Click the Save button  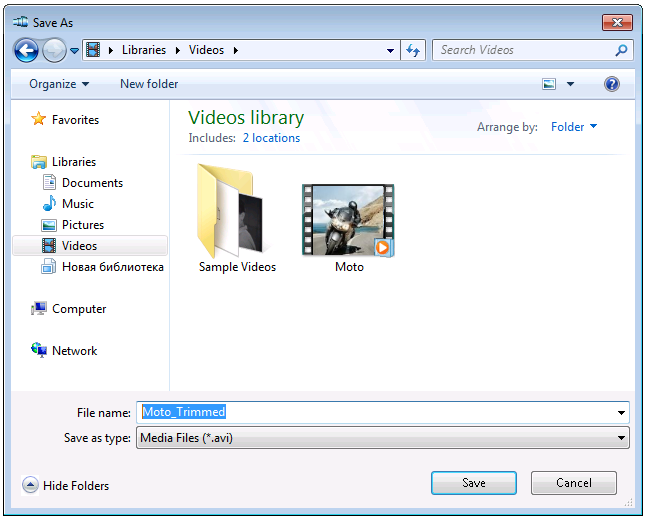tap(474, 483)
